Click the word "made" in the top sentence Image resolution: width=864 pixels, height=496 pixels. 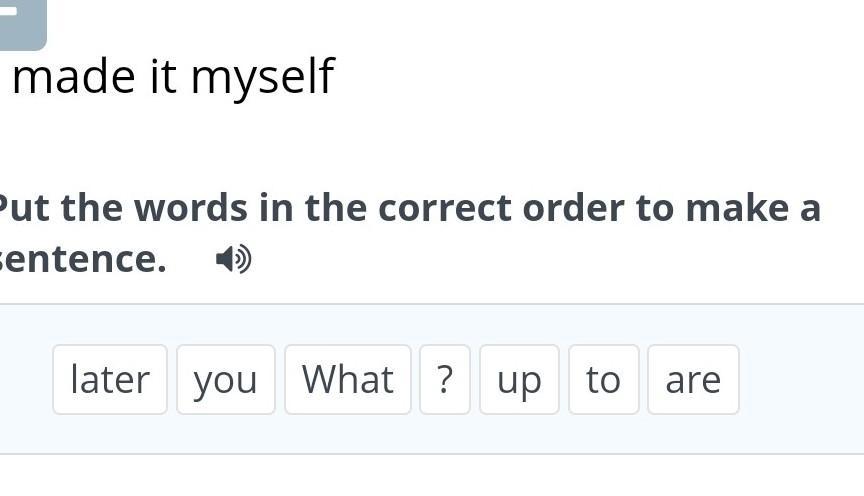pos(74,77)
